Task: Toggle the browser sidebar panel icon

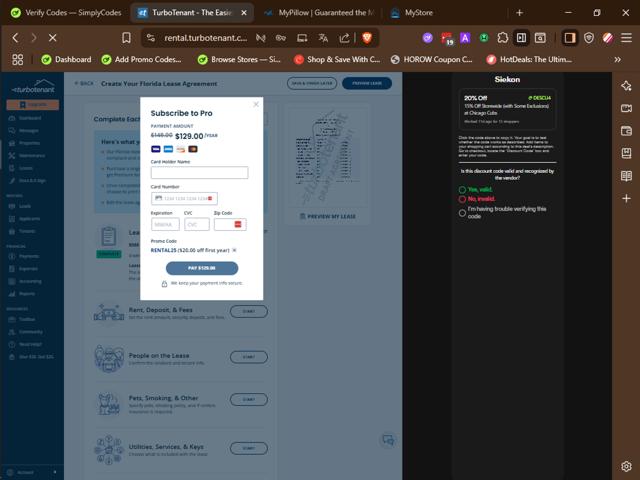Action: 569,38
